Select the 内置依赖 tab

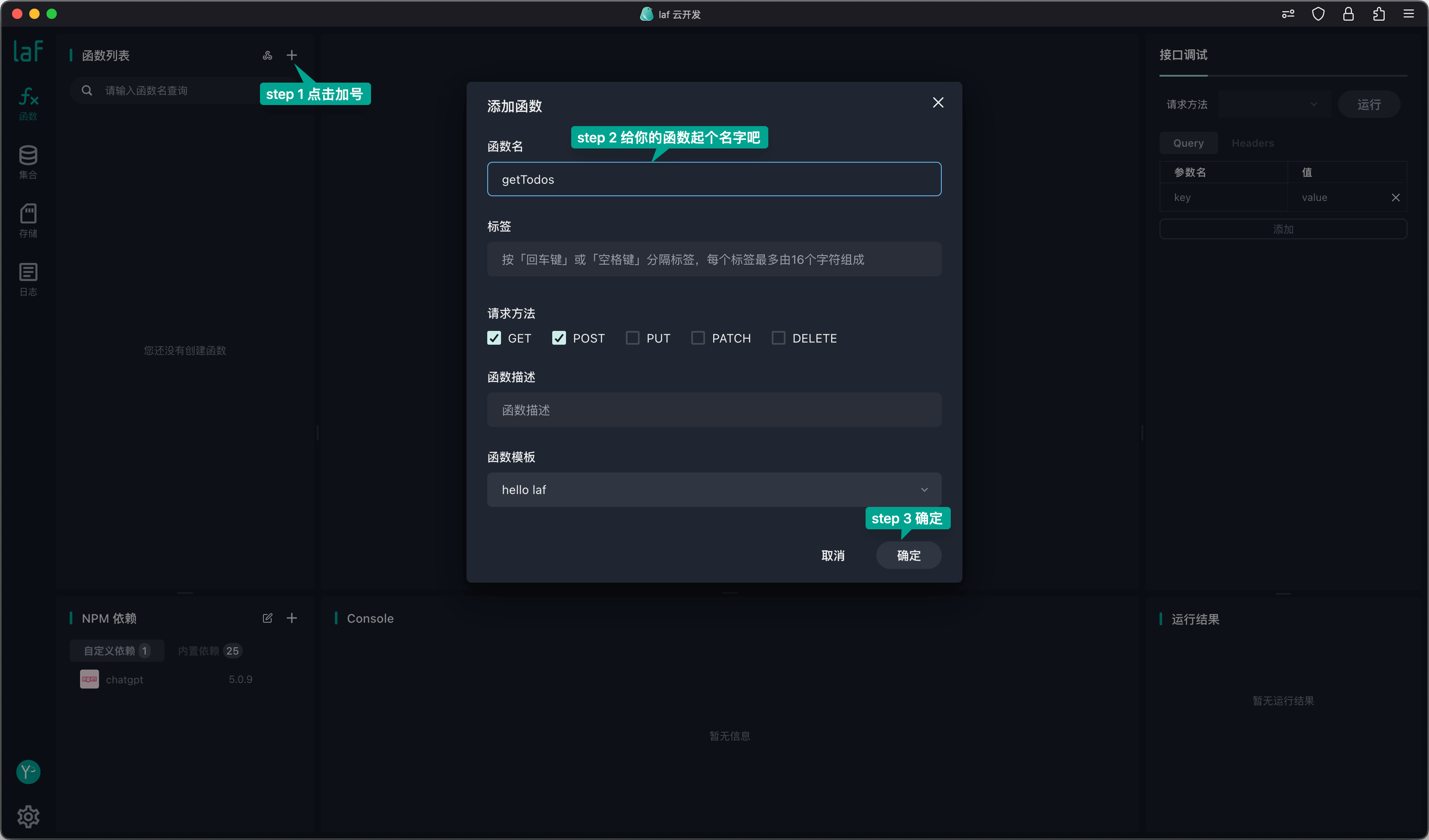(210, 651)
